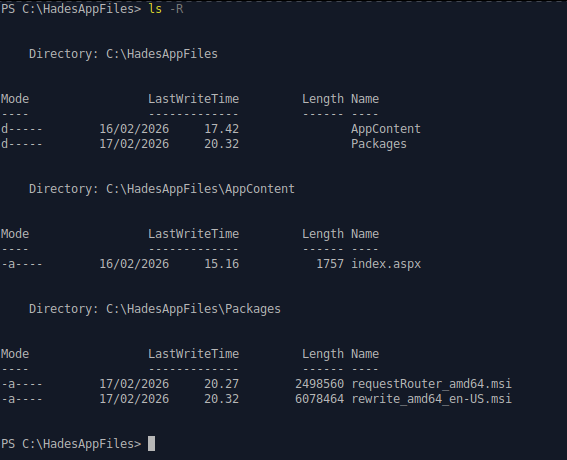Click the 'ls' command text
Screen dimensions: 567x460
click(x=155, y=9)
